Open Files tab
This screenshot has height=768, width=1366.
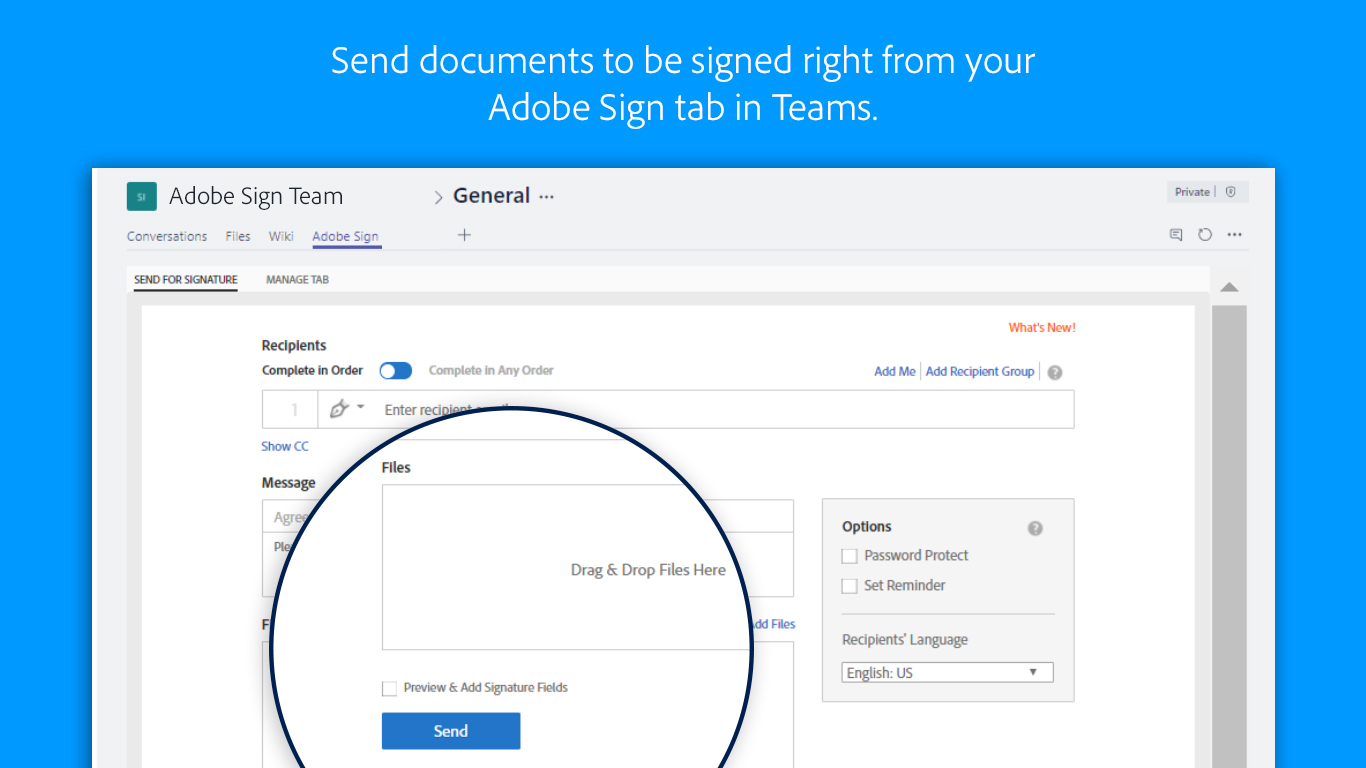click(238, 236)
